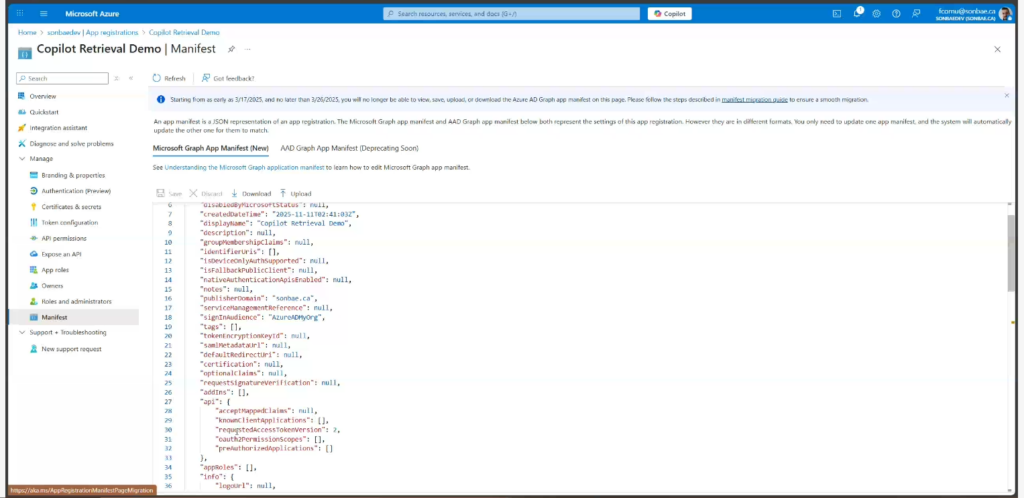Screen dimensions: 1024x498
Task: Download the app manifest
Action: pyautogui.click(x=250, y=193)
